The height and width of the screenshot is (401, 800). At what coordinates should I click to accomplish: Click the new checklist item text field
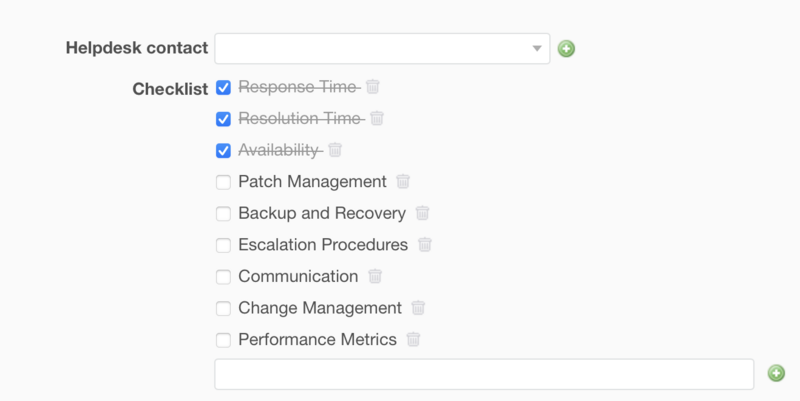point(484,374)
